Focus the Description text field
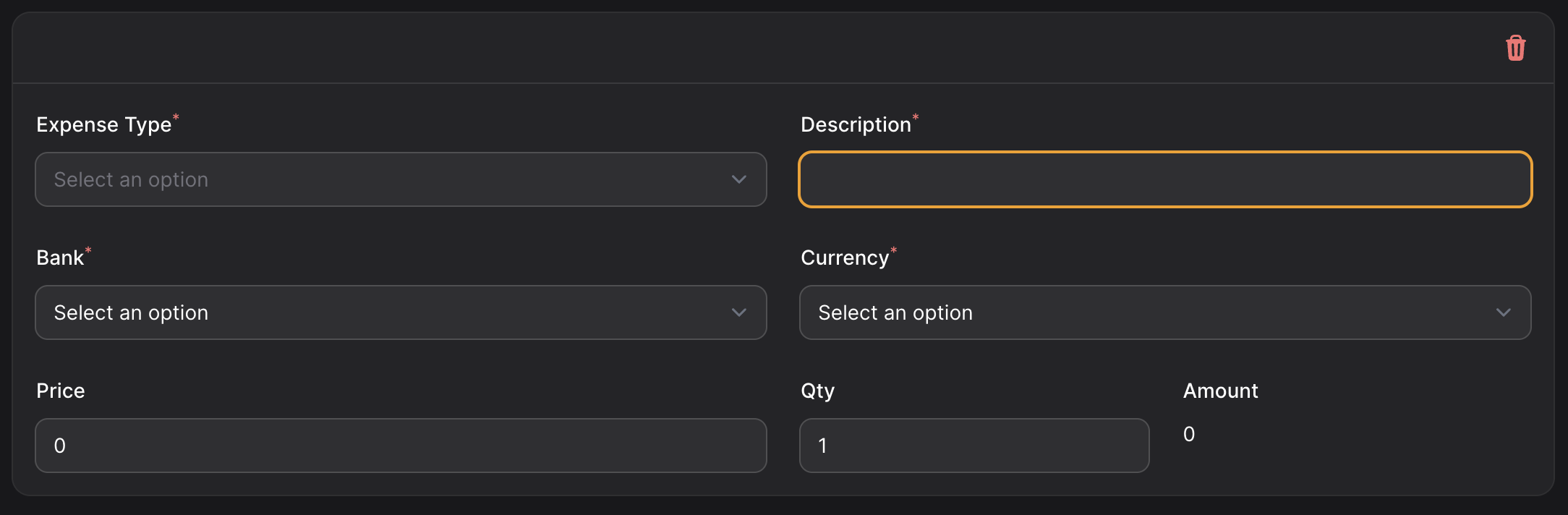This screenshot has height=515, width=1568. [x=1164, y=179]
